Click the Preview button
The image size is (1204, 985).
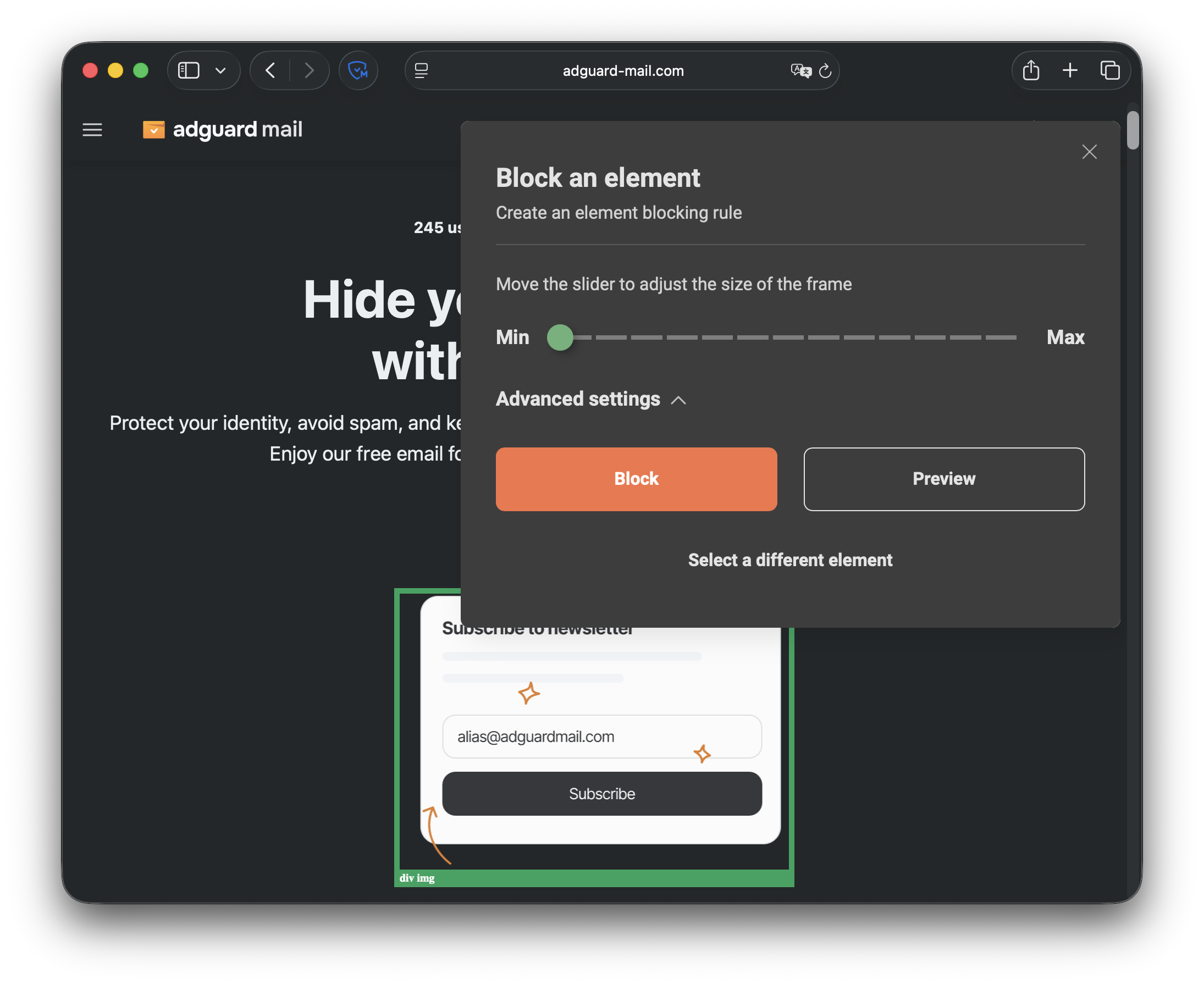(x=943, y=479)
